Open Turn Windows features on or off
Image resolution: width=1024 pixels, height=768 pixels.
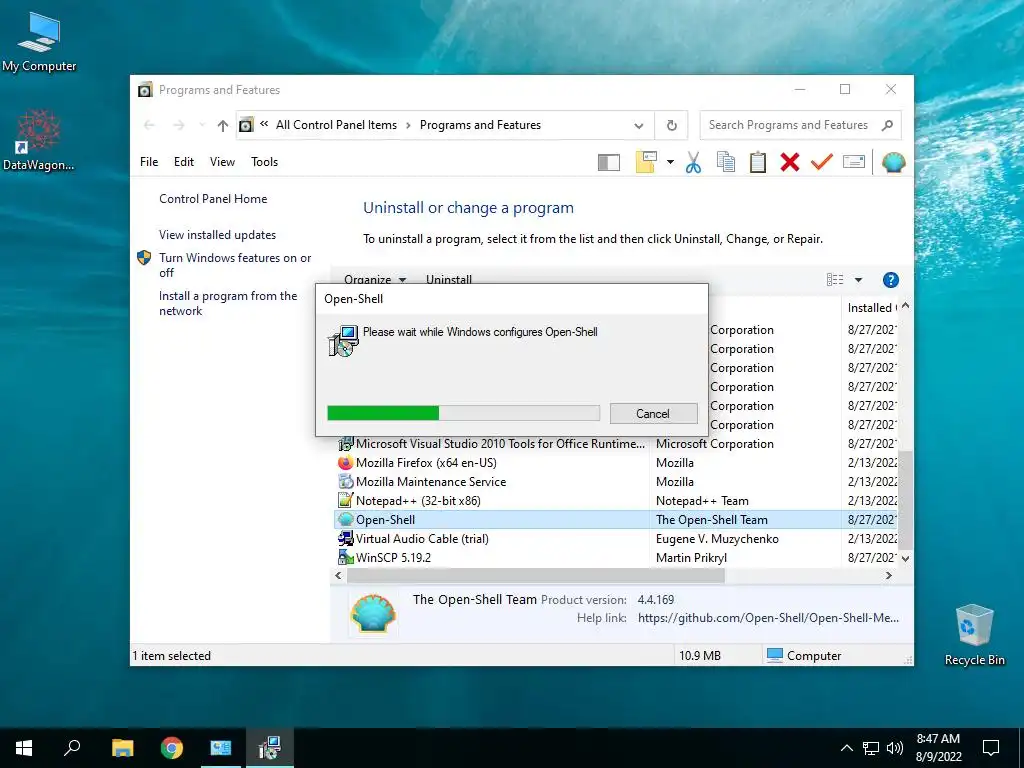coord(235,265)
